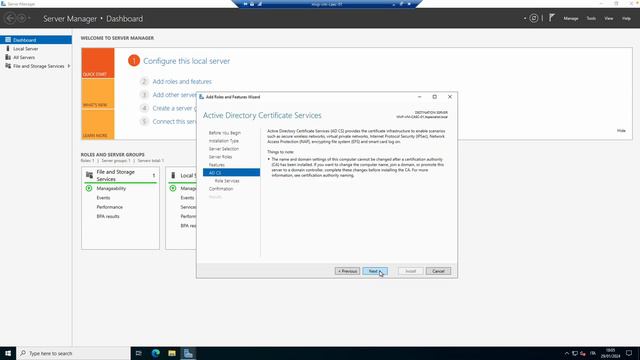Screen dimensions: 640x360
Task: Close the Add Roles and Features Wizard
Action: (450, 97)
